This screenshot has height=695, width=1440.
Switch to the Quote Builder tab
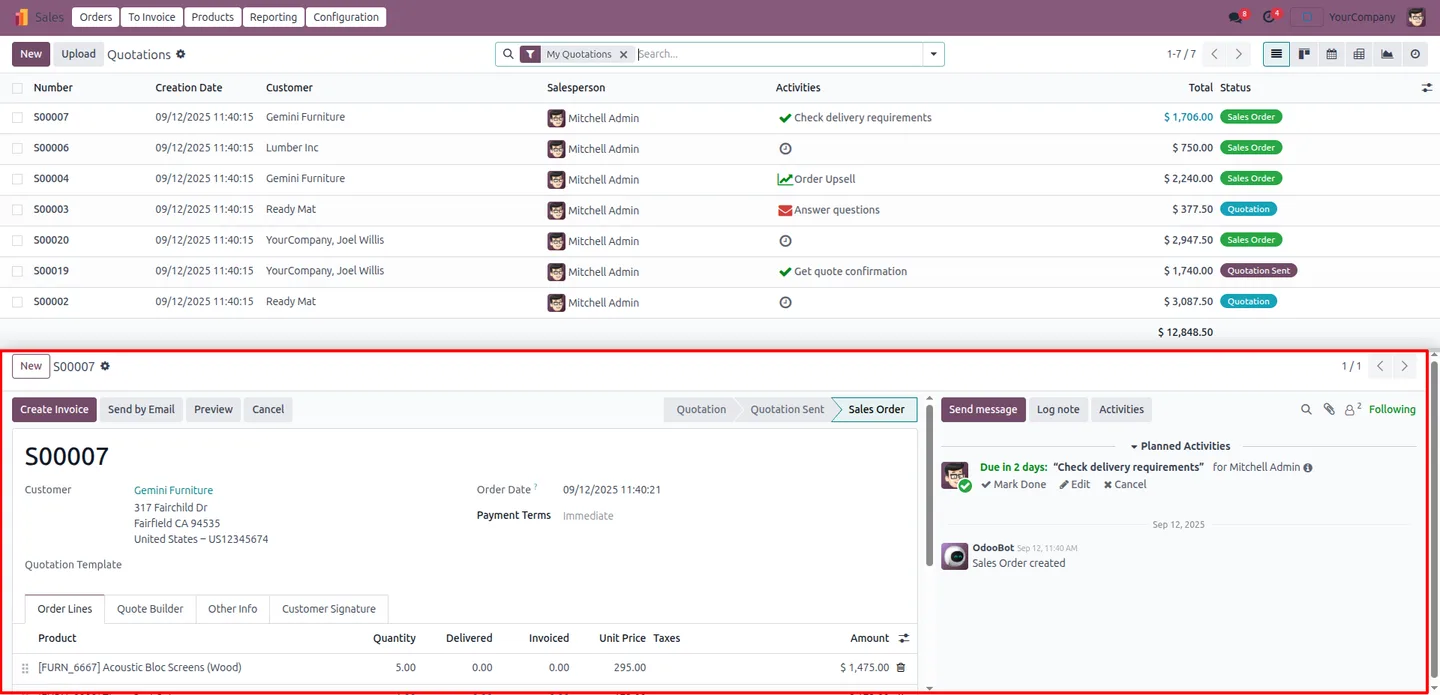(150, 609)
